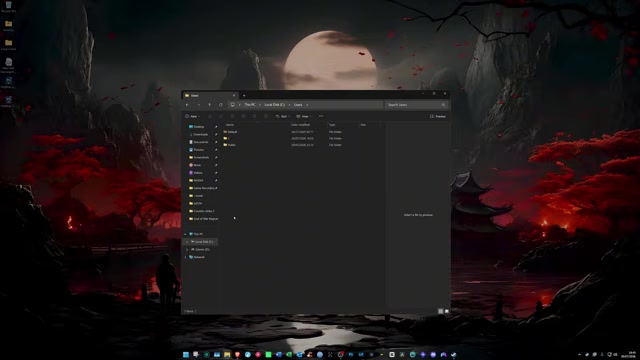Viewport: 640px width, 360px height.
Task: Show hidden system tray icons
Action: click(579, 355)
